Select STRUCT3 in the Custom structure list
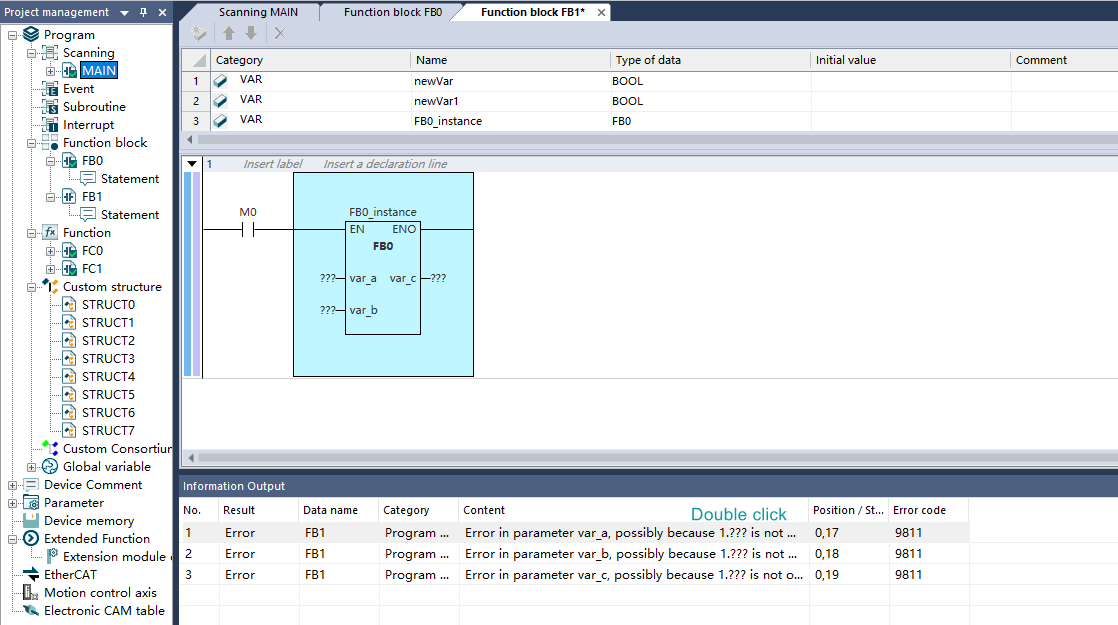Viewport: 1118px width, 625px height. click(108, 359)
